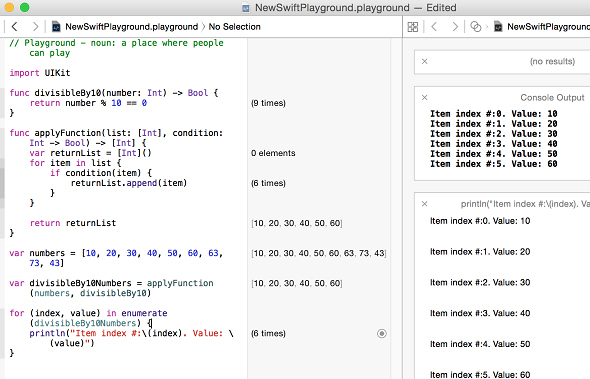Screen dimensions: 590x379
Task: Close the Console Output panel
Action: pos(424,97)
